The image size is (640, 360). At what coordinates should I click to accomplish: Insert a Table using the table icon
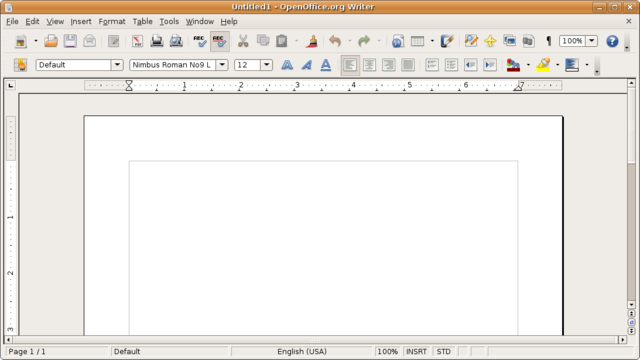point(418,41)
